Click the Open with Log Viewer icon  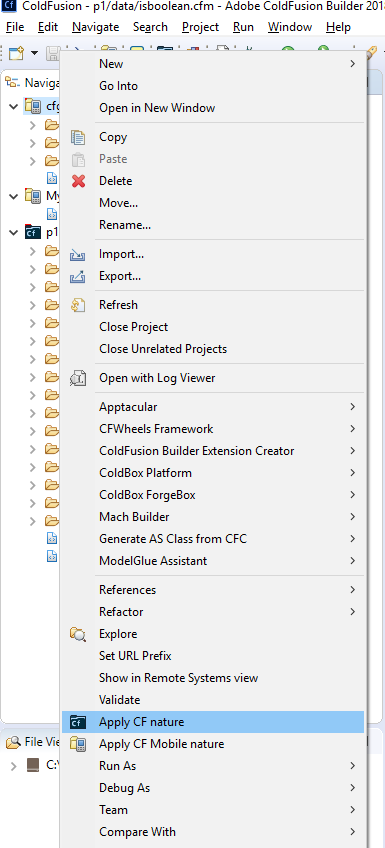(x=78, y=378)
